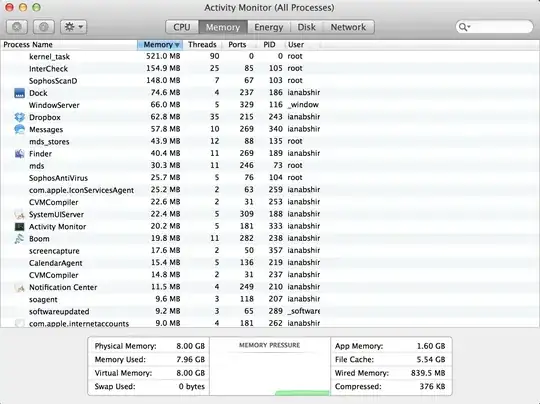Select the SophosScanD process
This screenshot has width=540, height=404.
(270, 81)
